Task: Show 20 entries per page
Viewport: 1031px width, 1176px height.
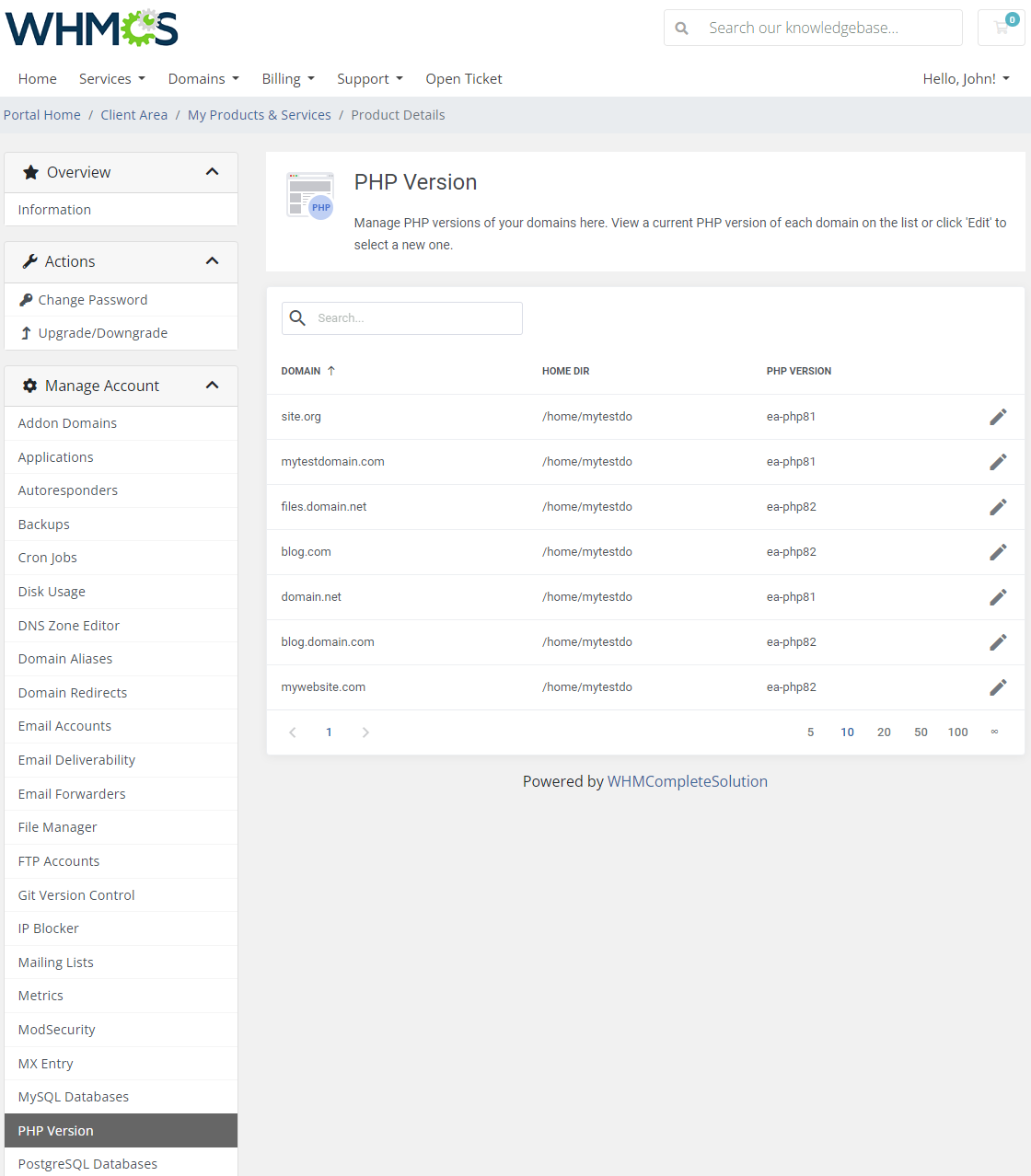Action: pos(885,732)
